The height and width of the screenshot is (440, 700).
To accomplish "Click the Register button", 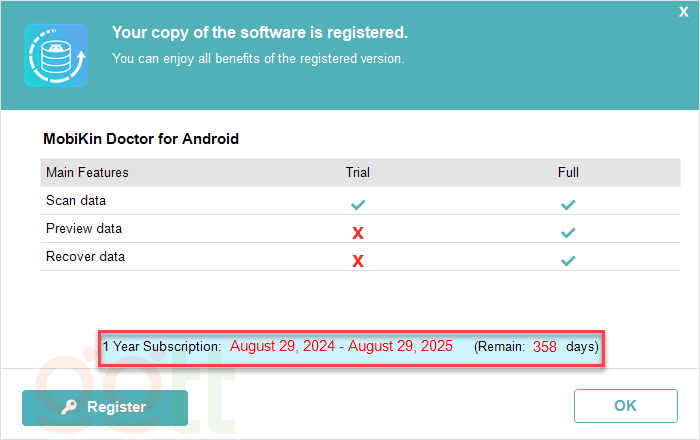I will tap(105, 407).
